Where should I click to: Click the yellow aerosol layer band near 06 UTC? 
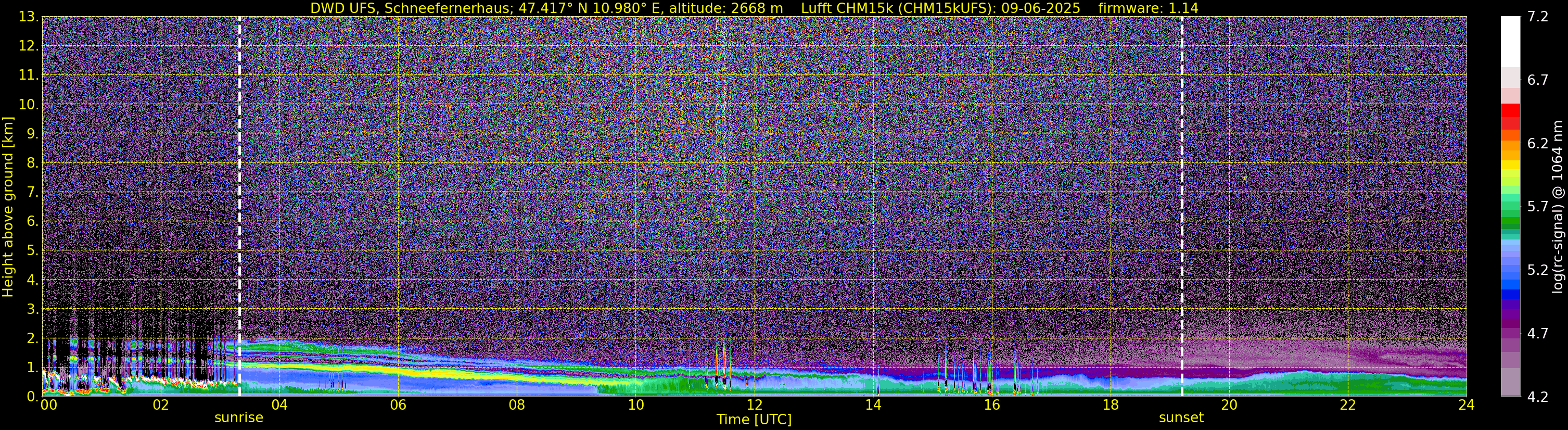(x=398, y=370)
